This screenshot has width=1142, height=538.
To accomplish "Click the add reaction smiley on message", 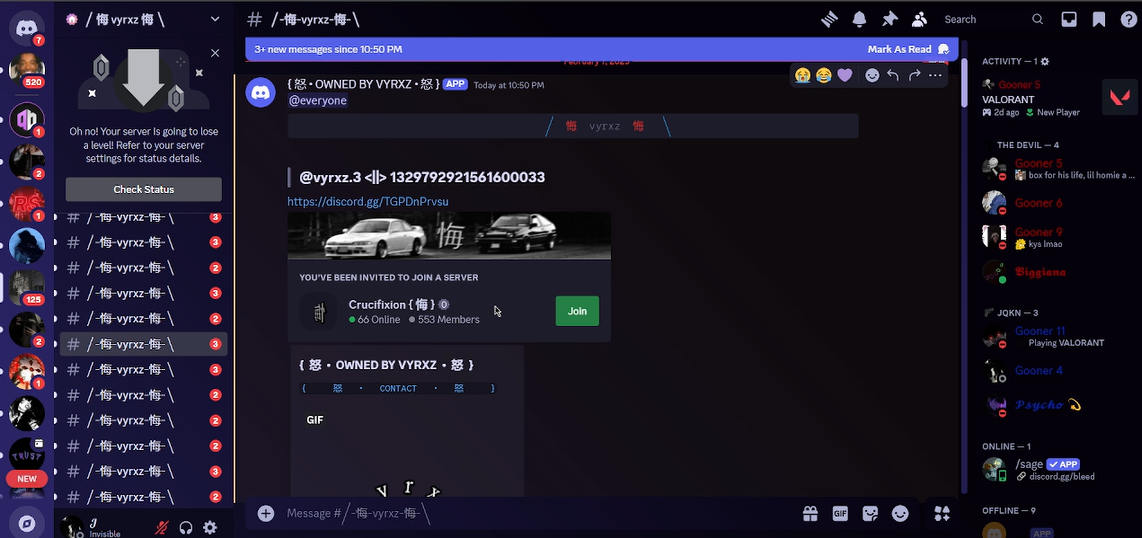I will click(872, 75).
